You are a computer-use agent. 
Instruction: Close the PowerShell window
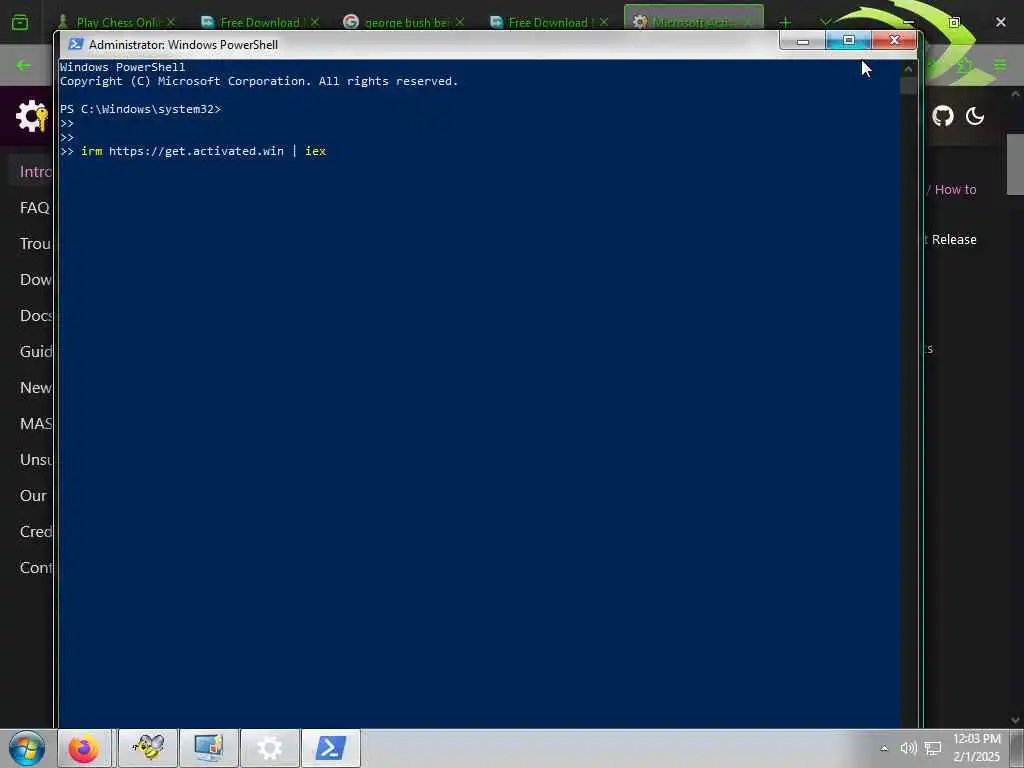[x=894, y=40]
